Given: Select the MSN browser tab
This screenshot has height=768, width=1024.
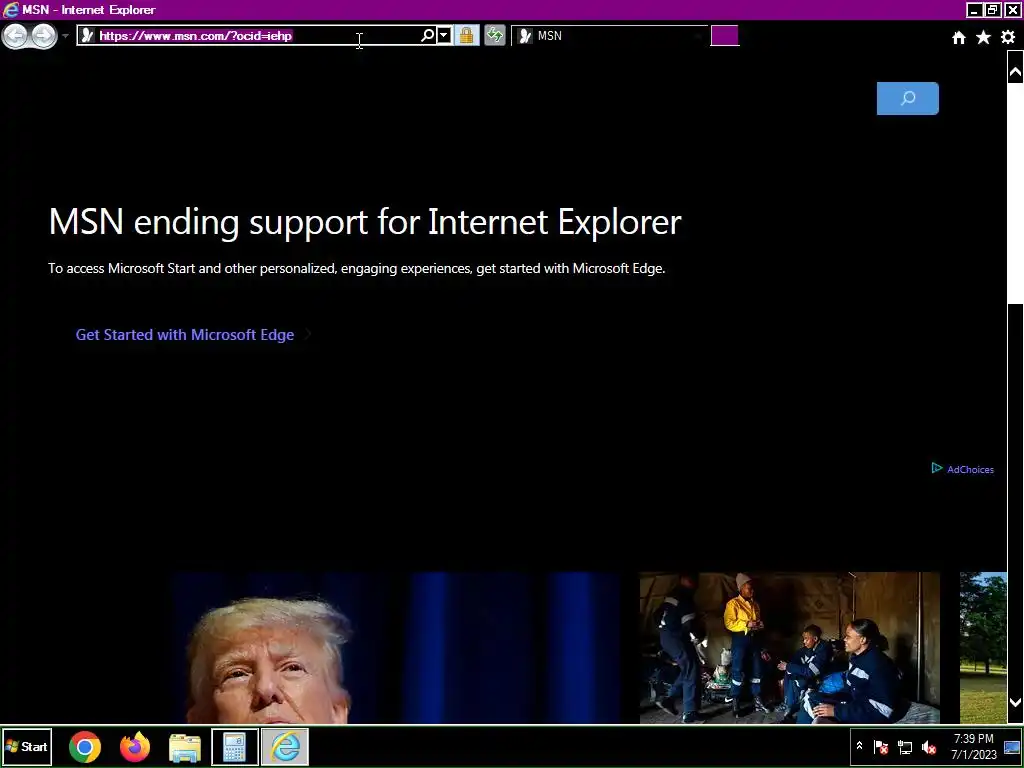Looking at the screenshot, I should click(610, 36).
